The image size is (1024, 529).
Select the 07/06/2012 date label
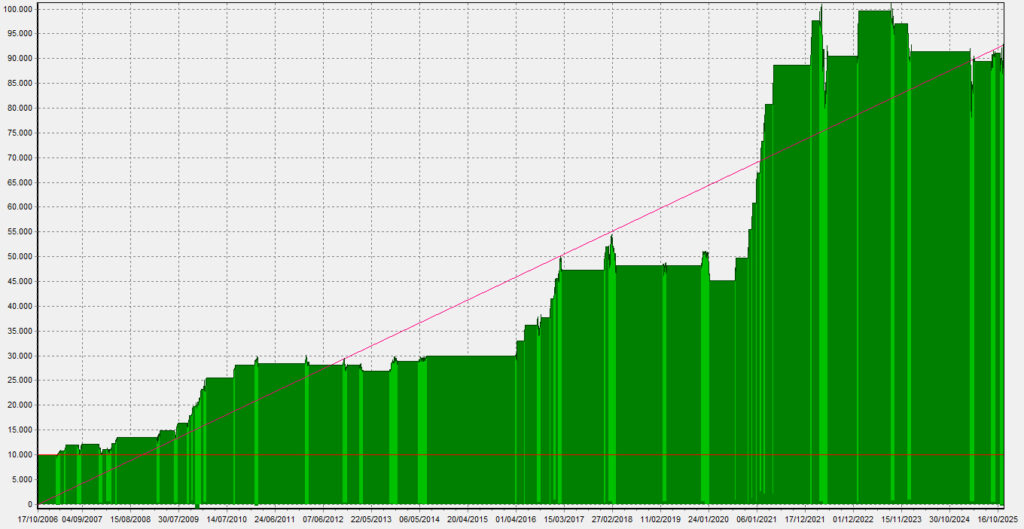(x=323, y=520)
